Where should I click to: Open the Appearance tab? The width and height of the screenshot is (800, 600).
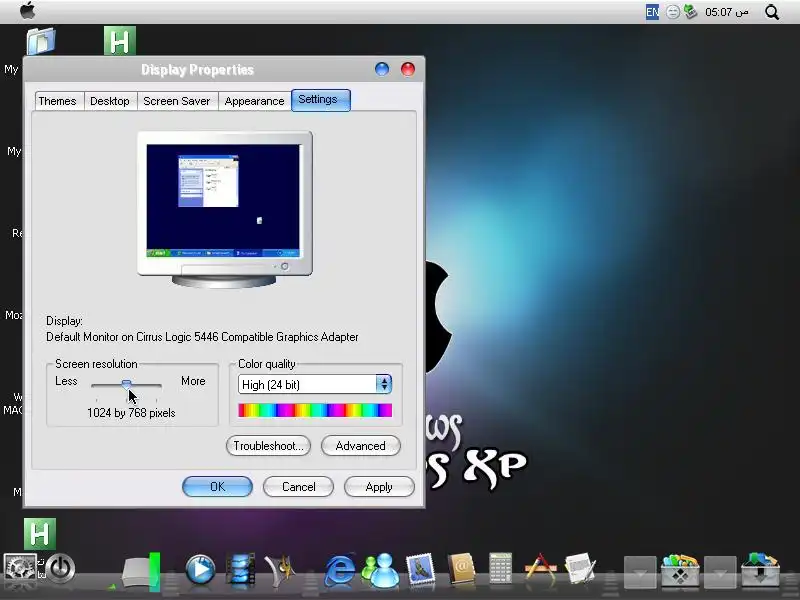(254, 101)
